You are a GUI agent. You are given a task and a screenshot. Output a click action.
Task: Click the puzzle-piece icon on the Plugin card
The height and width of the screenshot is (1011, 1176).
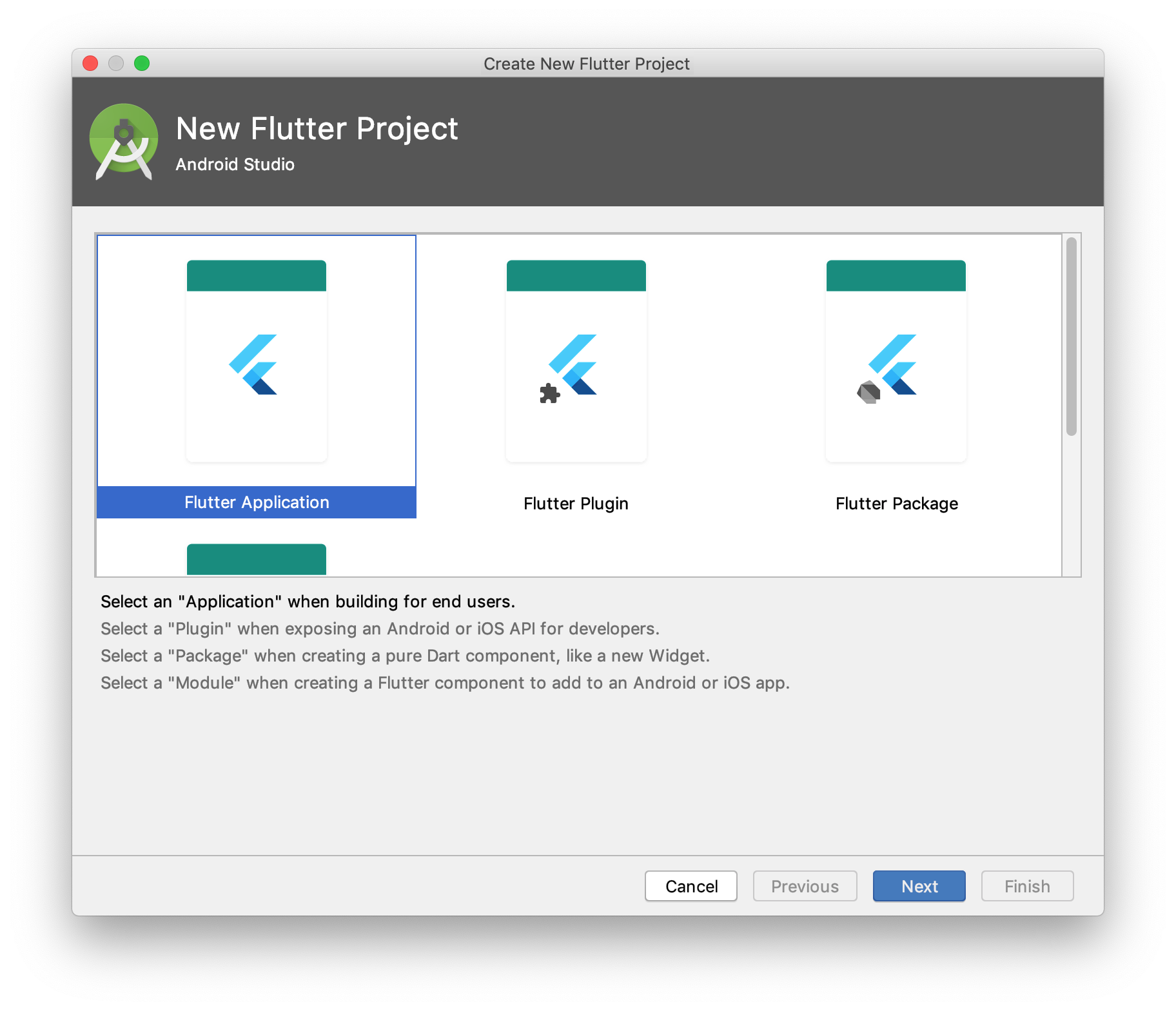tap(549, 394)
